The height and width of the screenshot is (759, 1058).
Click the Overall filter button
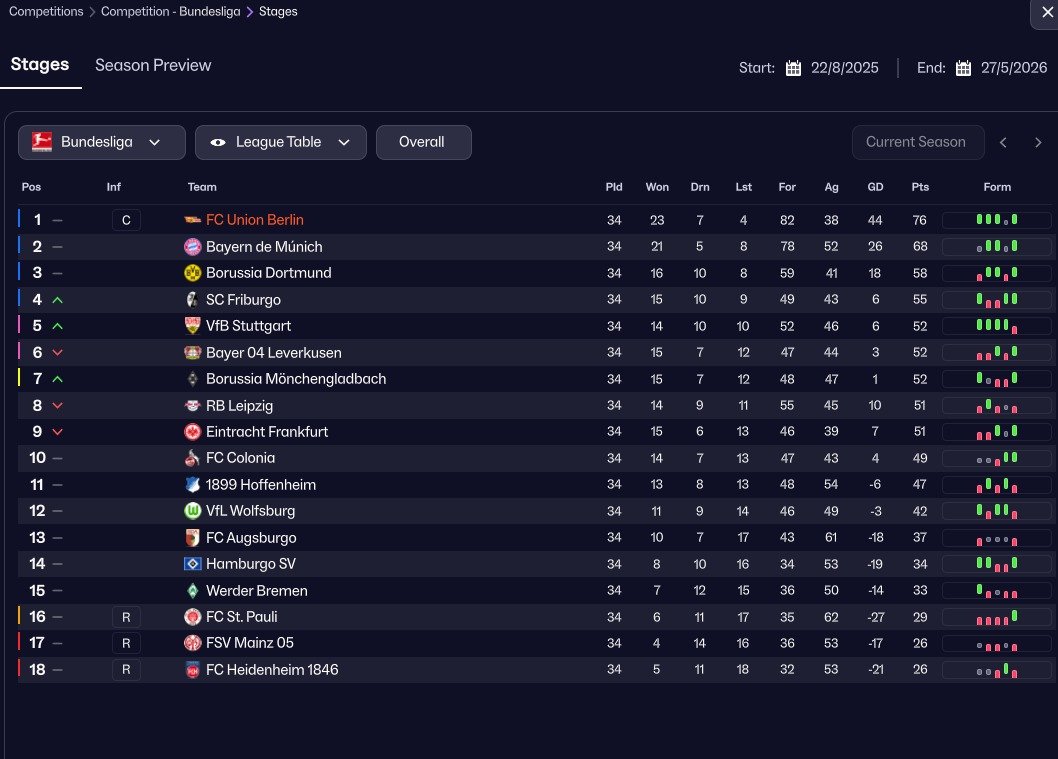[x=423, y=142]
